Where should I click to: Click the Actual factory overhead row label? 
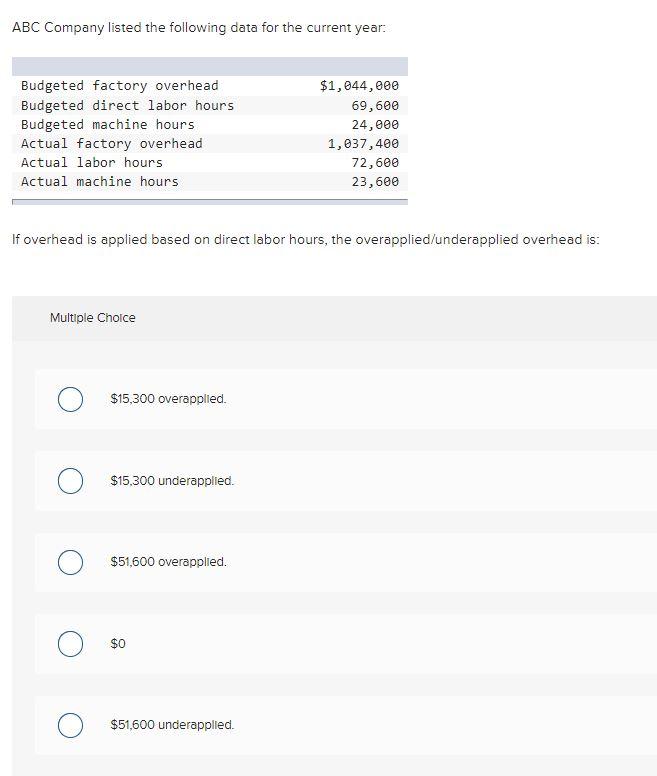point(111,143)
